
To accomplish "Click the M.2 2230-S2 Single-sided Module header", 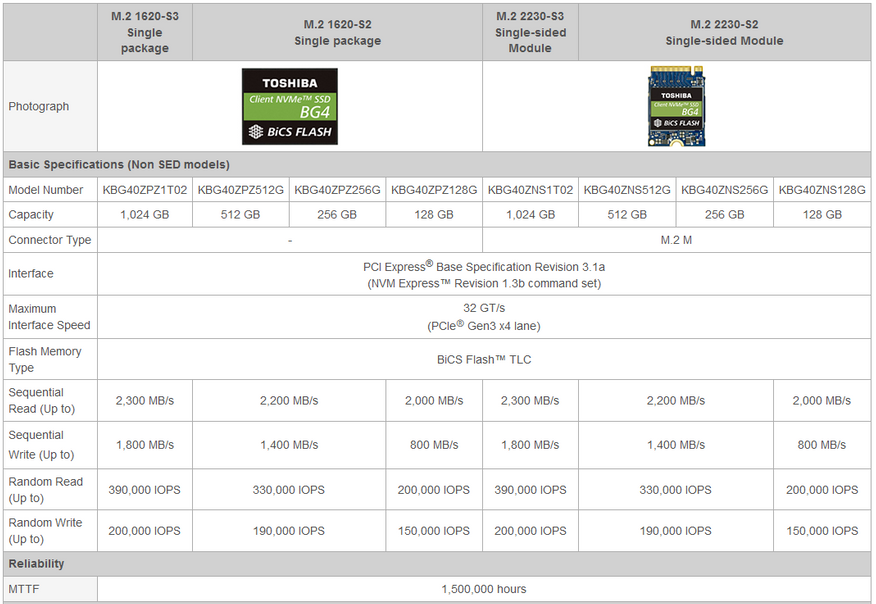I will [x=724, y=32].
